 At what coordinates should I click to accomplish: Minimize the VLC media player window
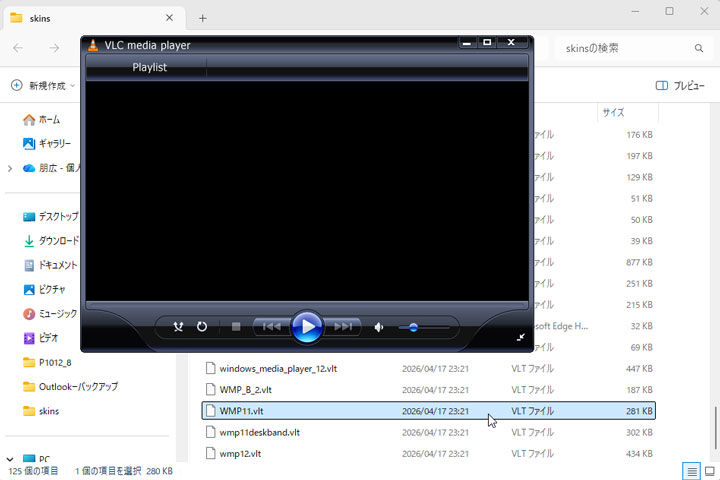467,43
